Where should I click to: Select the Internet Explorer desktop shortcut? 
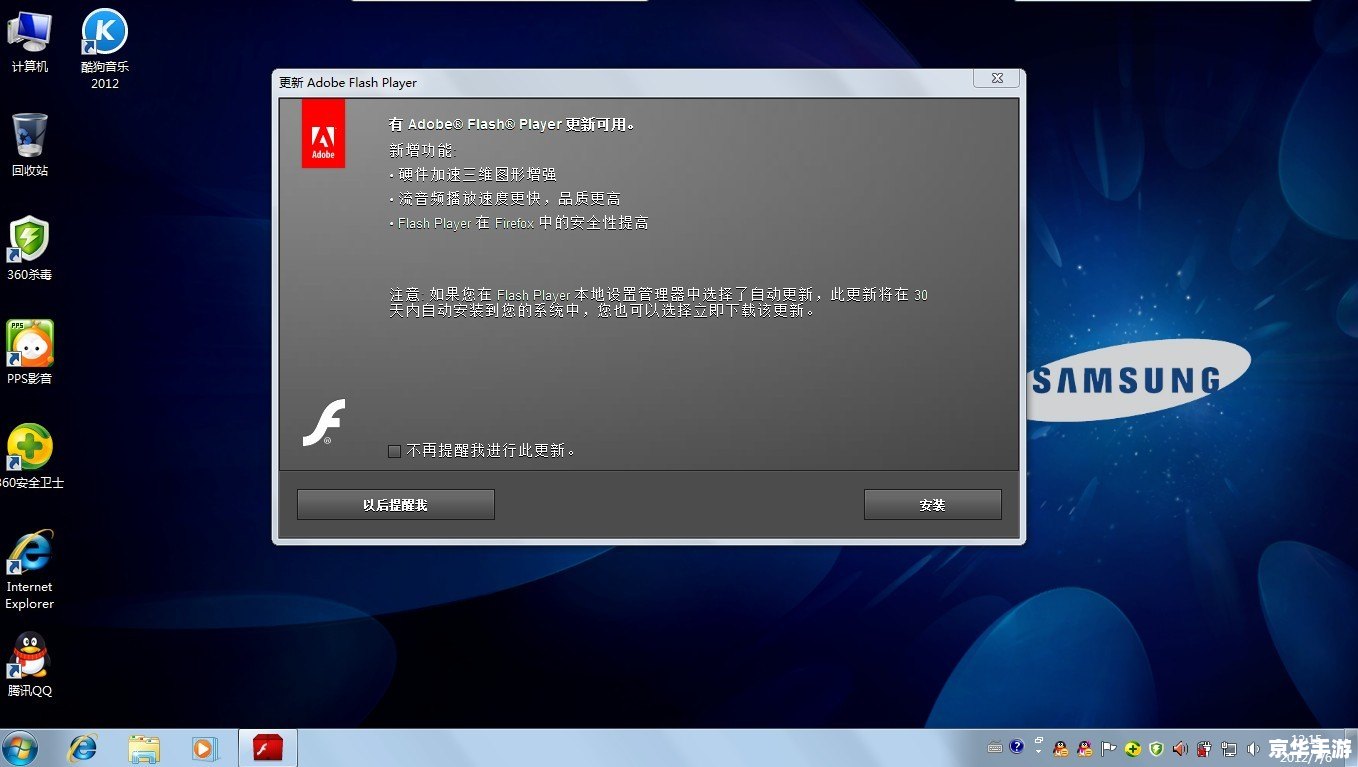tap(30, 570)
